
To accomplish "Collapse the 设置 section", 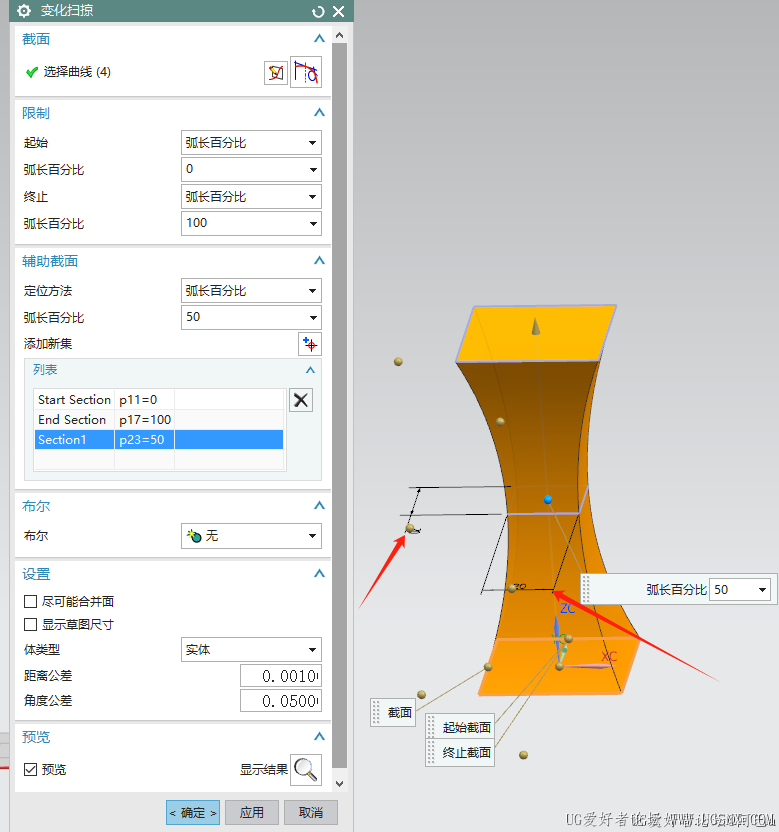I will coord(319,574).
